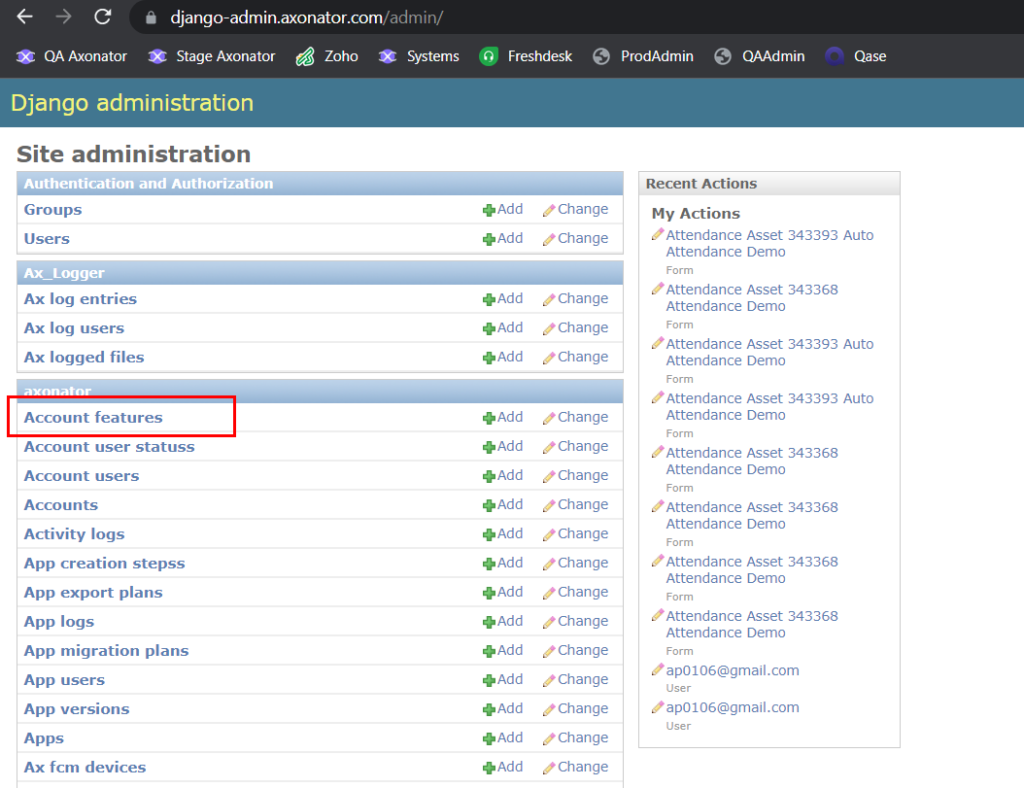
Task: Open the Stage Axonator bookmark
Action: 212,57
